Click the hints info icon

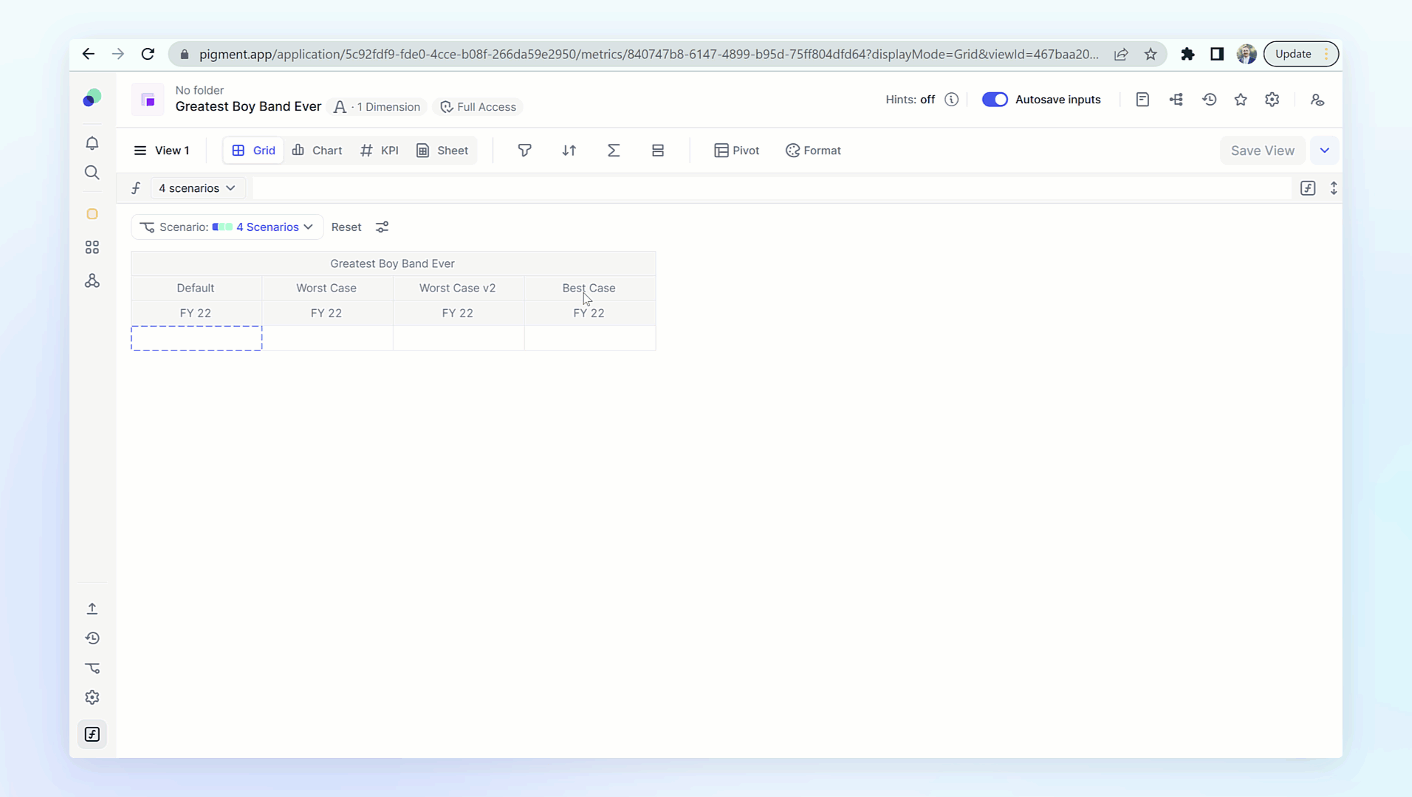pos(952,99)
